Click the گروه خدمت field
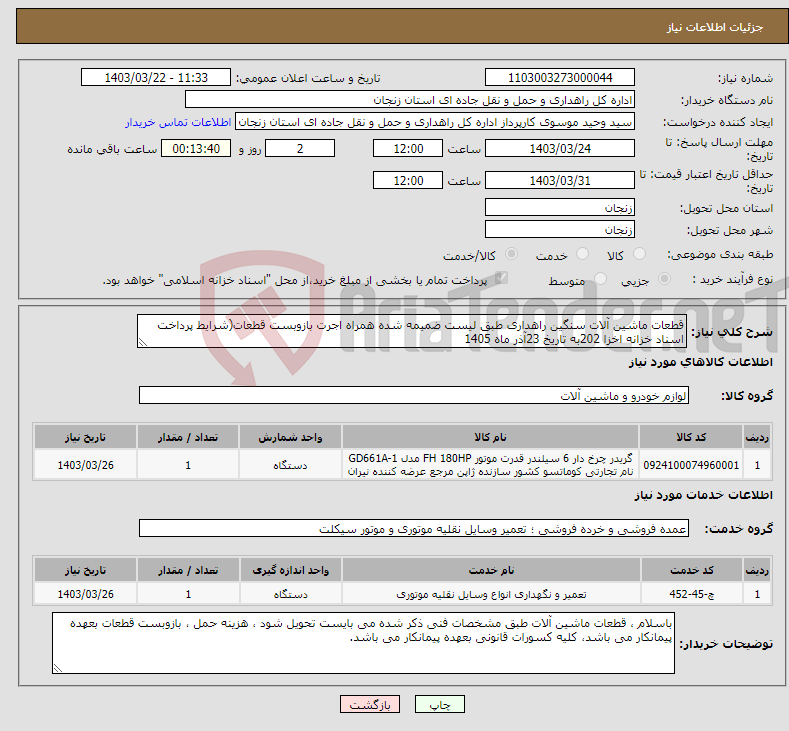The image size is (789, 731). (x=414, y=528)
